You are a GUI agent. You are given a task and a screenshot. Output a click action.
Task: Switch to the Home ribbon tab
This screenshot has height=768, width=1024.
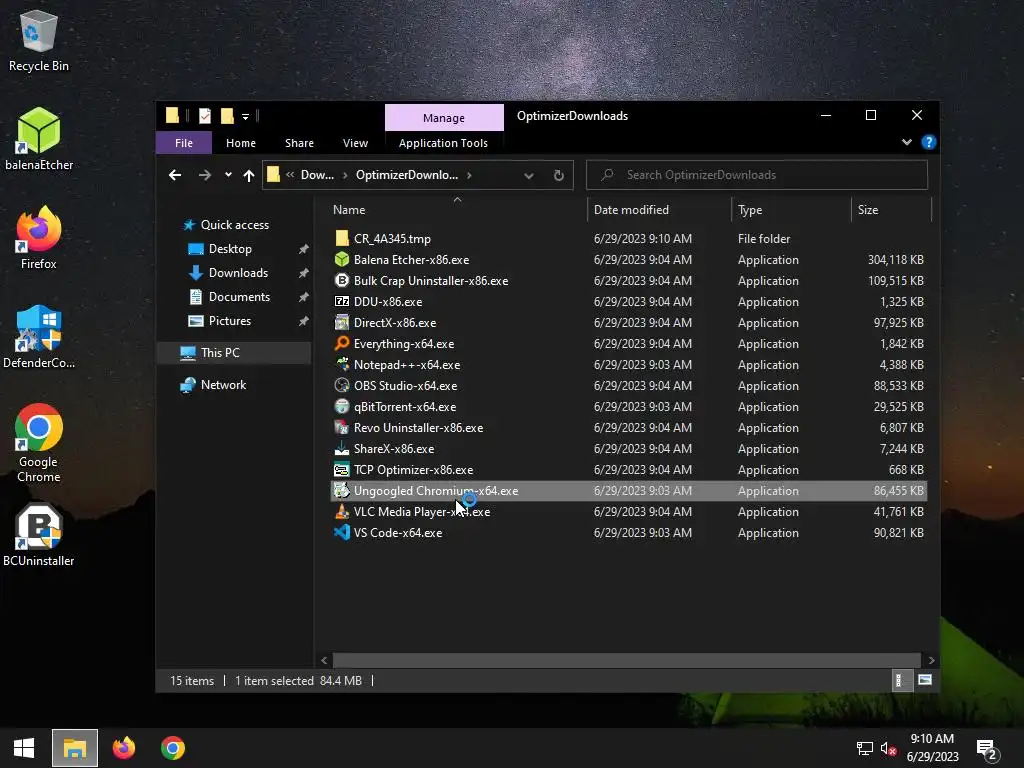[x=241, y=142]
